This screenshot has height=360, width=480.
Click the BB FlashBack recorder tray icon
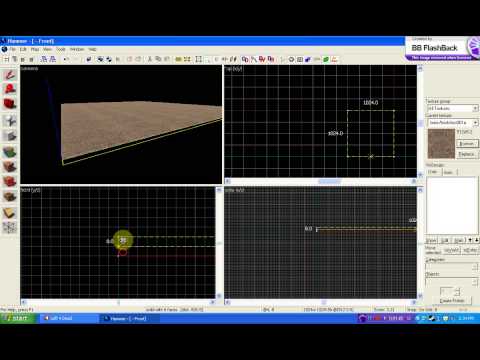click(362, 318)
